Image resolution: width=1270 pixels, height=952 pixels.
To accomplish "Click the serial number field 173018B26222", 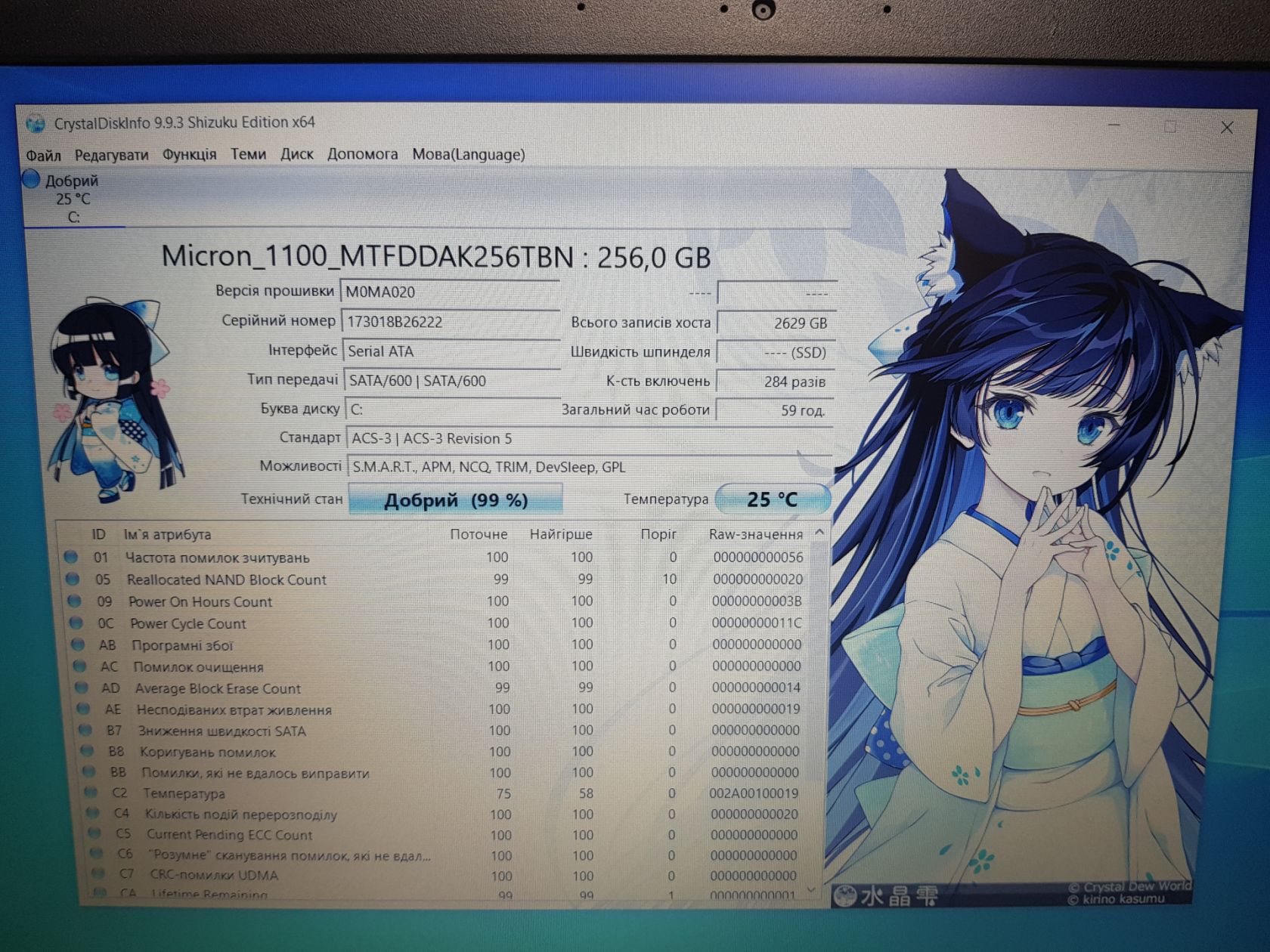I will tap(451, 322).
